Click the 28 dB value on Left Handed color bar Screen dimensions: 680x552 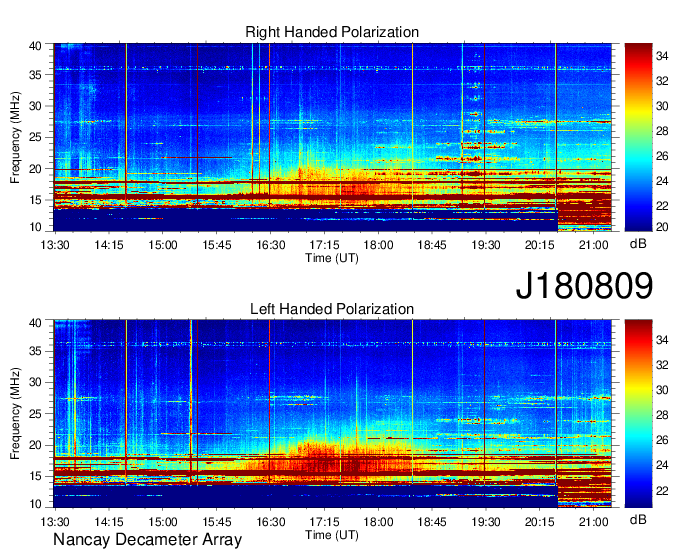click(x=662, y=415)
